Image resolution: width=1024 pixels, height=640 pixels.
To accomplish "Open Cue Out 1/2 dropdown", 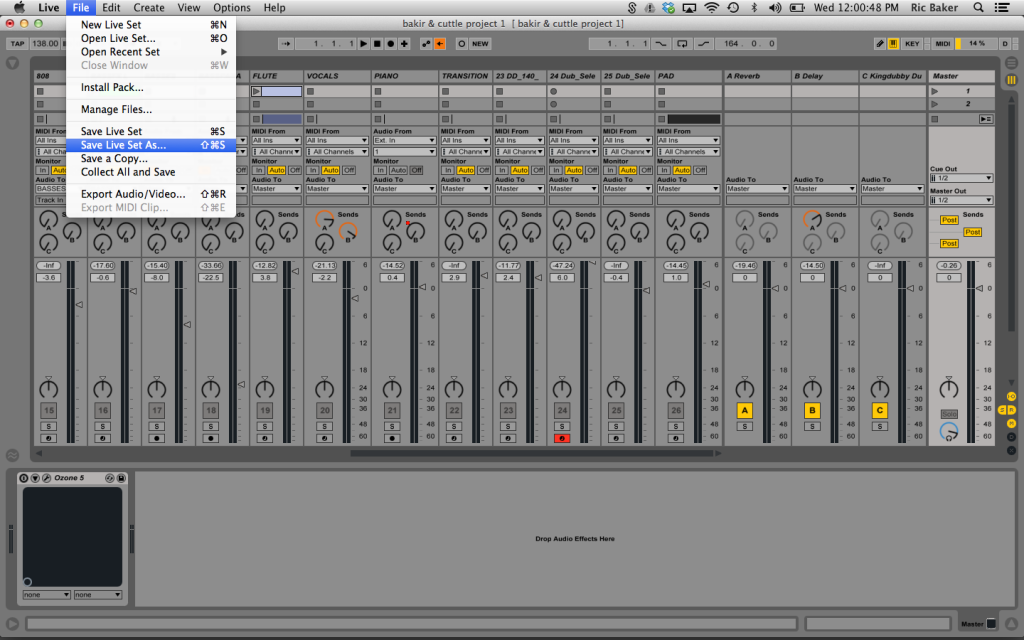I will [961, 178].
